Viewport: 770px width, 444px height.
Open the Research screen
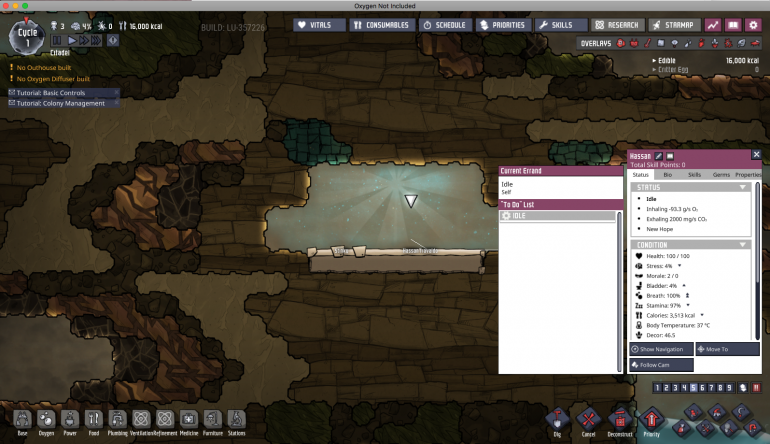(x=618, y=25)
